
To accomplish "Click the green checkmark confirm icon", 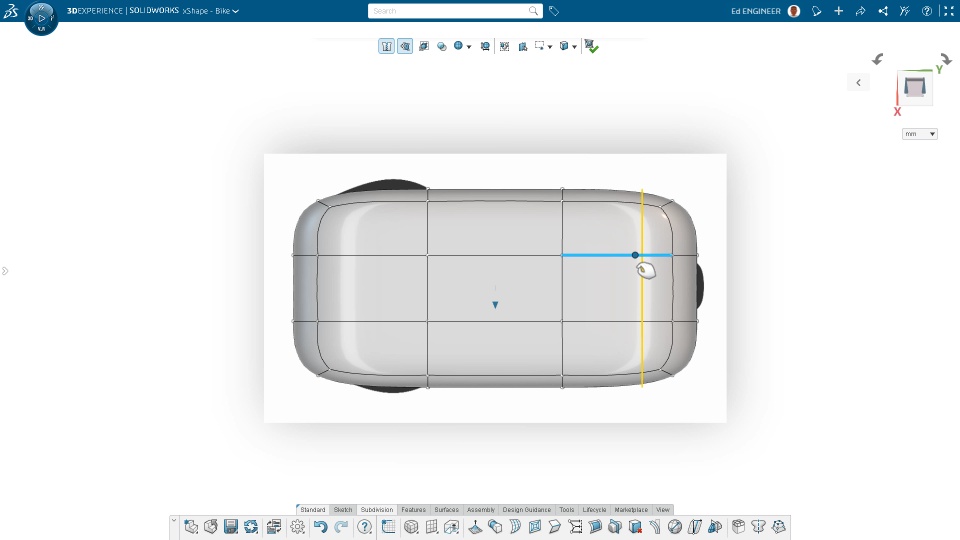I will (x=591, y=47).
